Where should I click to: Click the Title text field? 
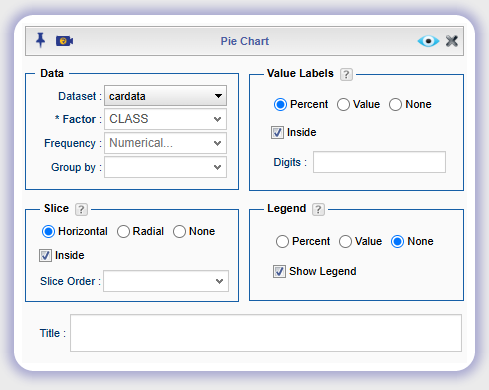point(266,333)
